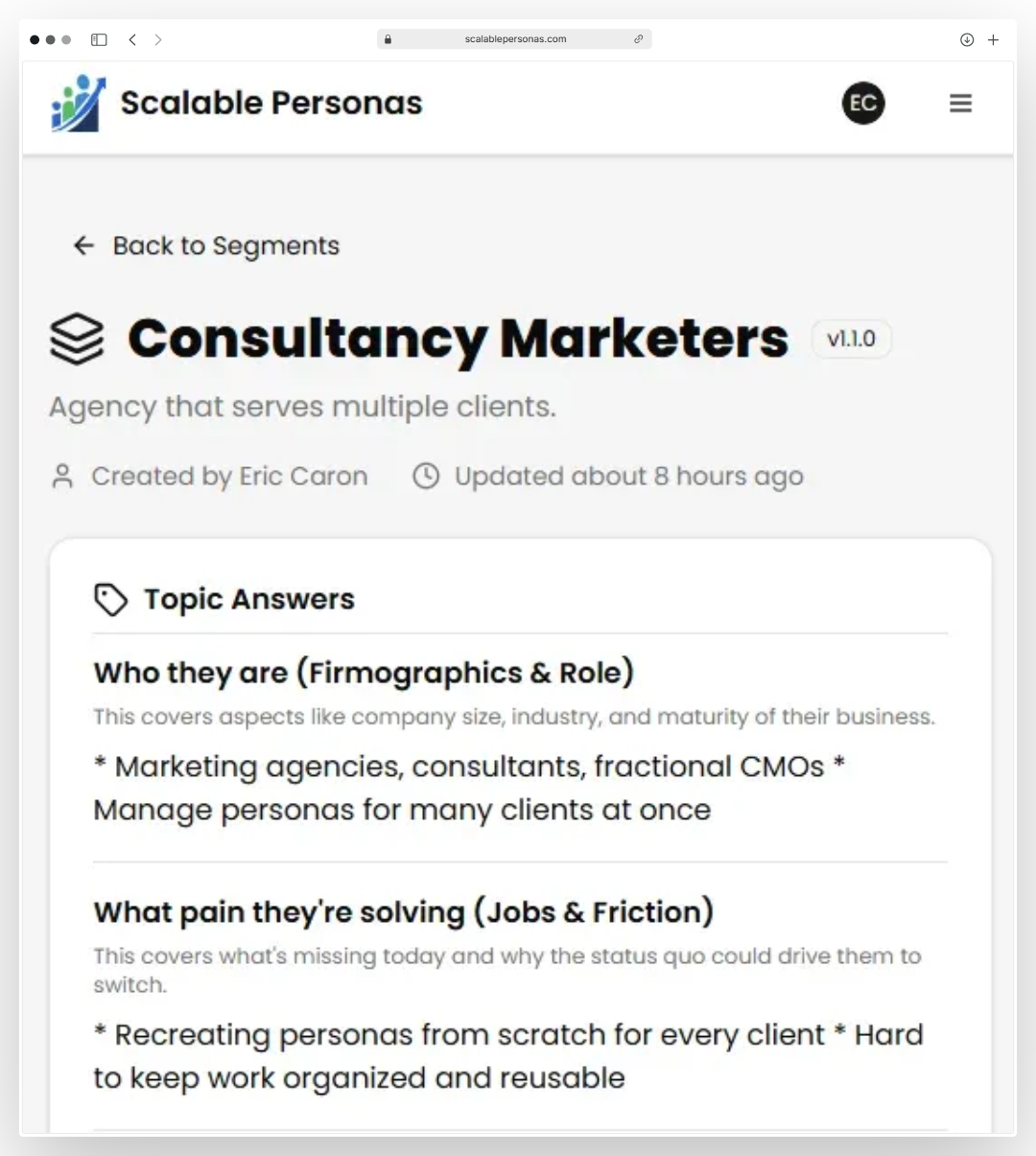Open the Downloads icon in browser toolbar
1036x1156 pixels.
[x=965, y=39]
